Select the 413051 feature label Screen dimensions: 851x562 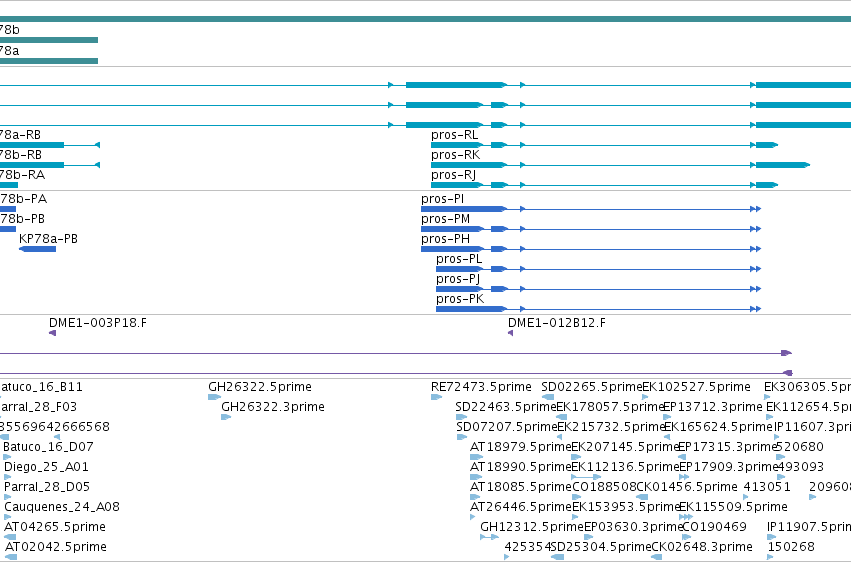[766, 487]
